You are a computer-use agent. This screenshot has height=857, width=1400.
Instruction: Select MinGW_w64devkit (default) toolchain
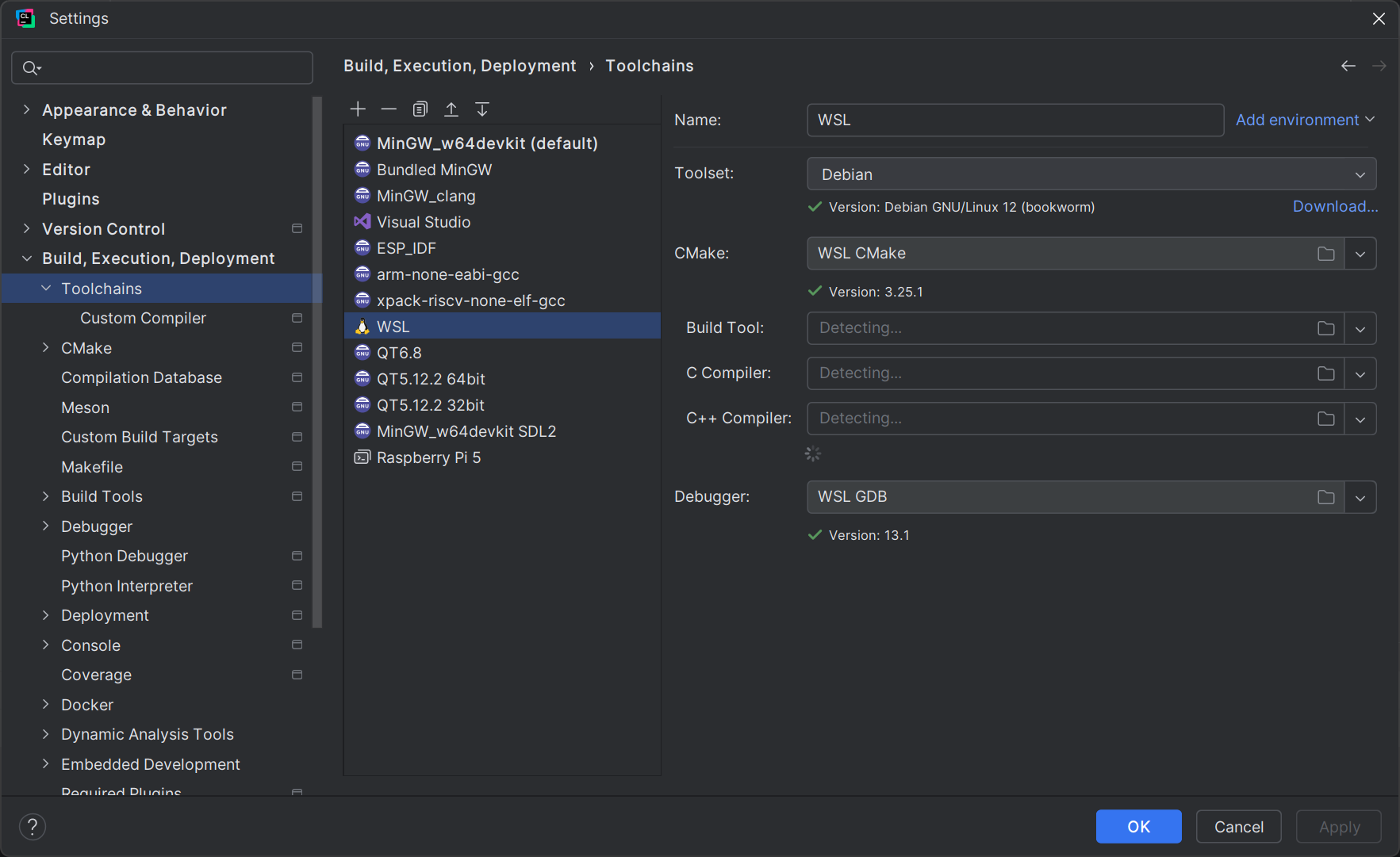(x=502, y=143)
